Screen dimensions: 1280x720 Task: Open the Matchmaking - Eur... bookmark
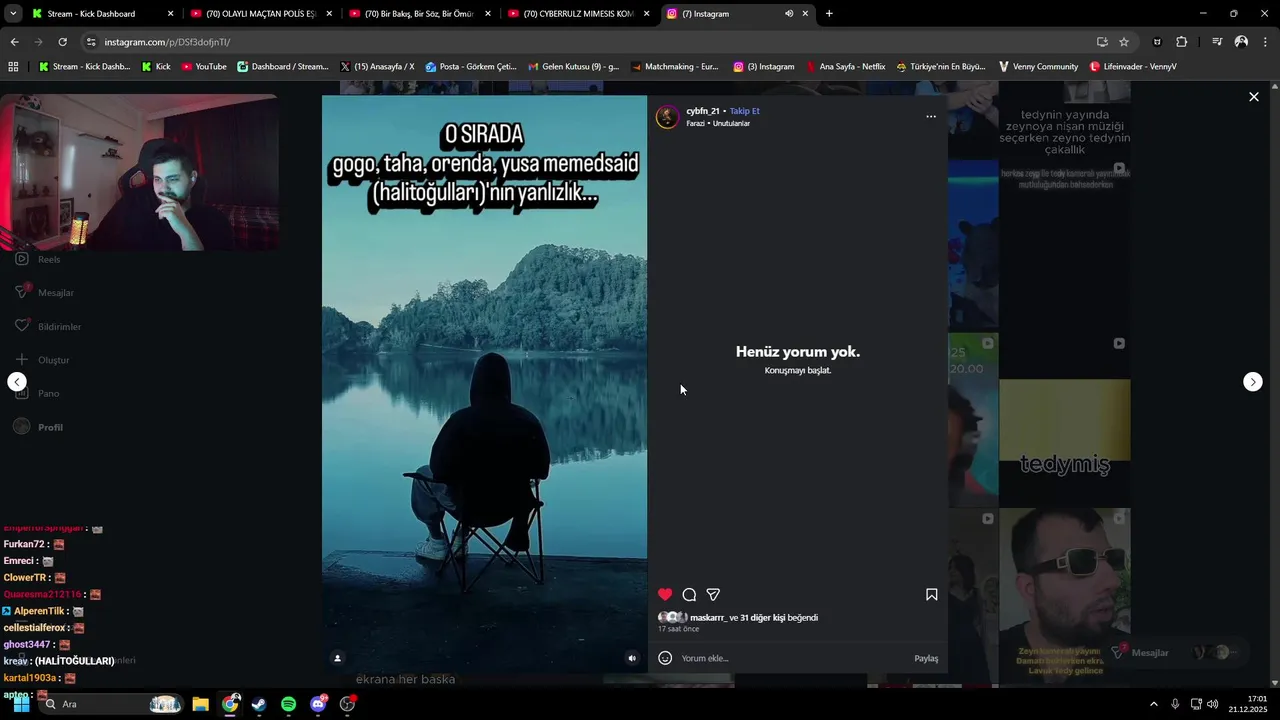point(674,67)
